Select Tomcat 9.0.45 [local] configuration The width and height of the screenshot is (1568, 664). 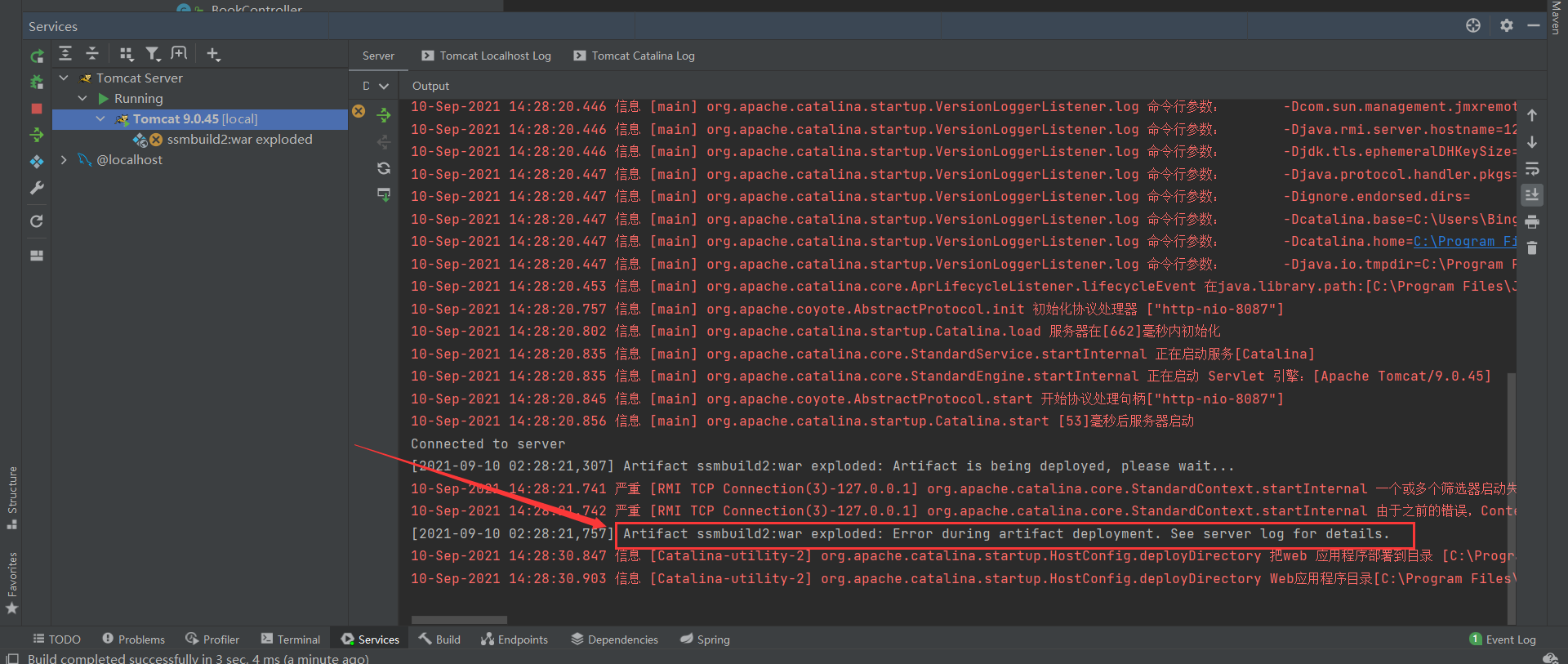point(195,119)
